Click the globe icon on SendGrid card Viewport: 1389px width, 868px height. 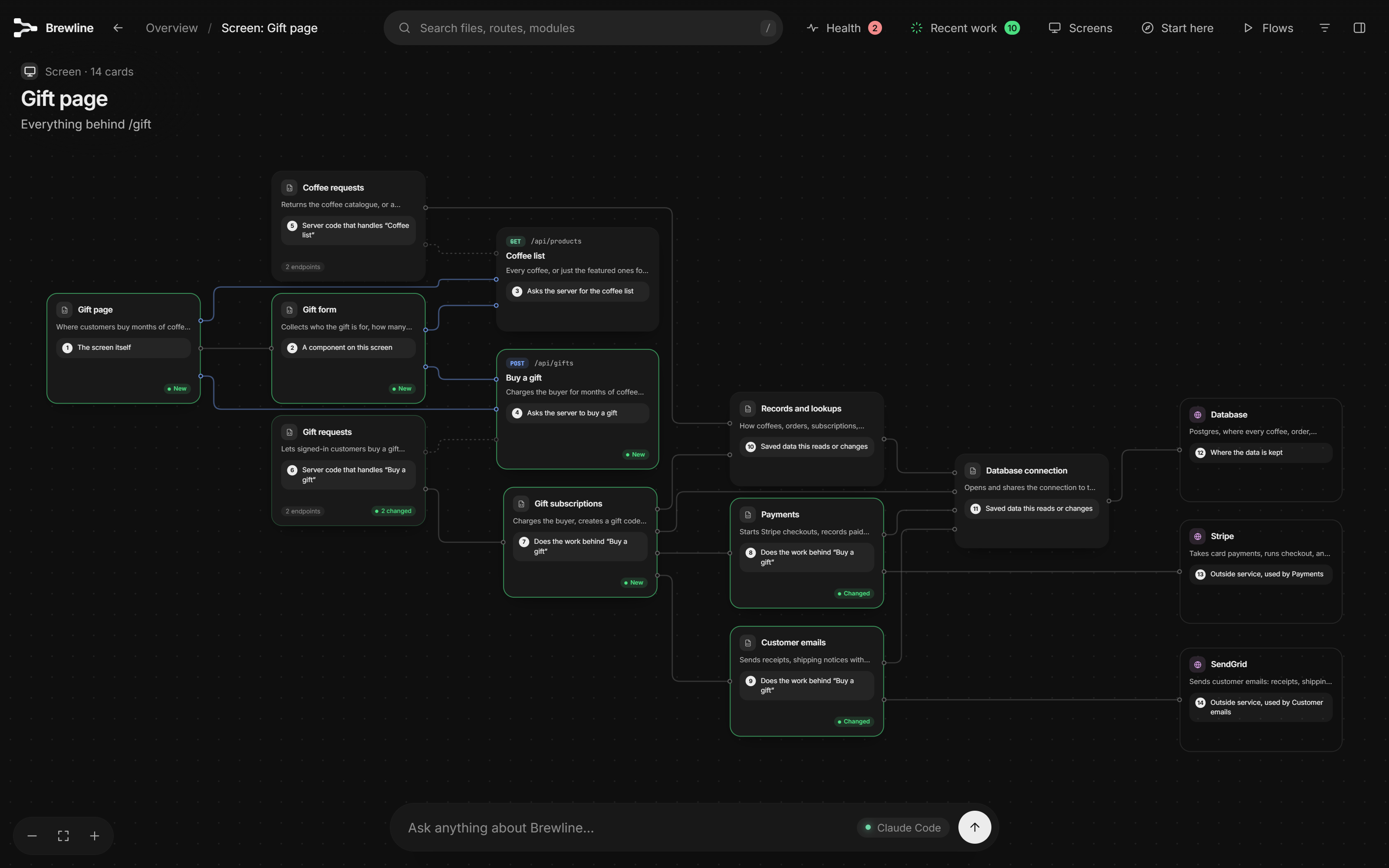1198,664
